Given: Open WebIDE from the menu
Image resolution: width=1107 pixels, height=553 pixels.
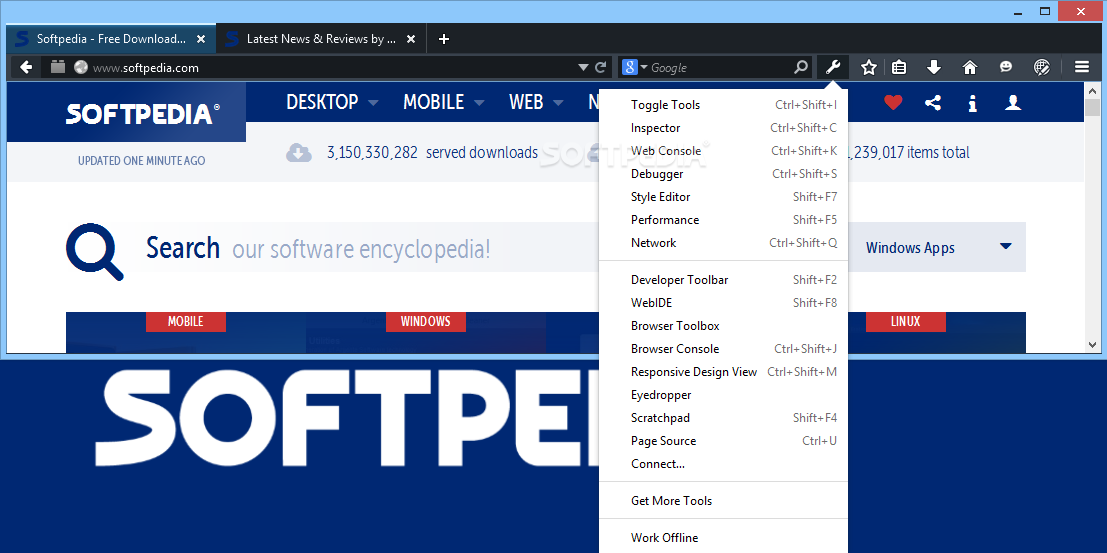Looking at the screenshot, I should (x=723, y=302).
